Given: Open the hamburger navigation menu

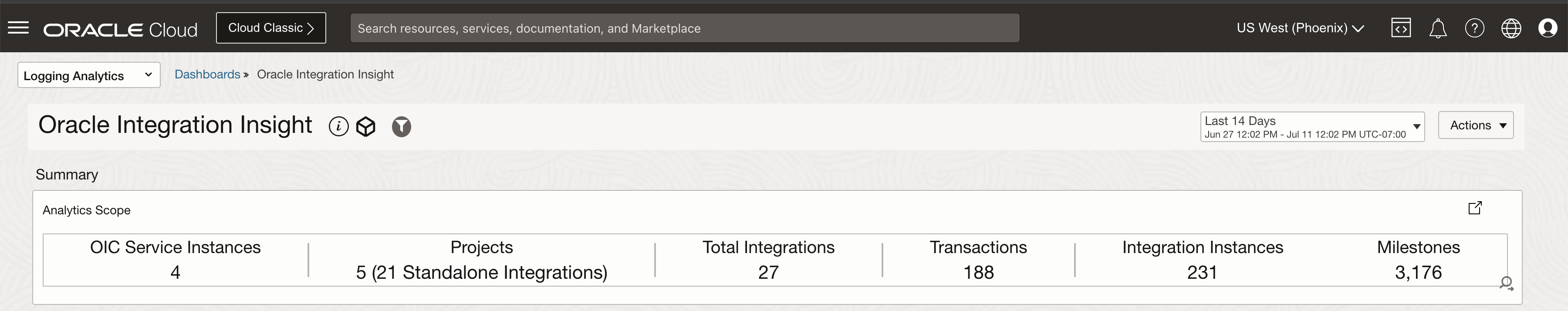Looking at the screenshot, I should tap(18, 28).
